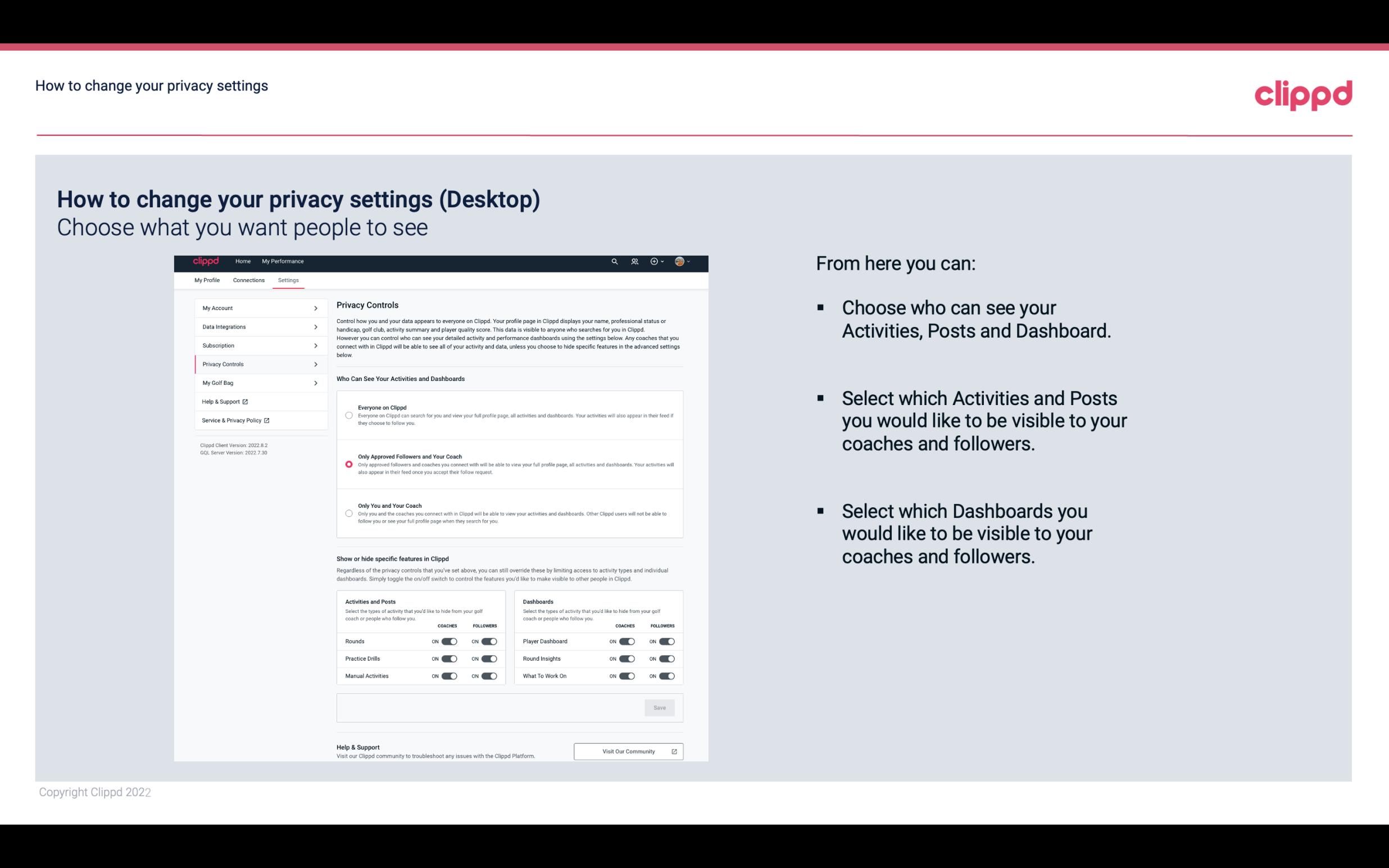Click the My Performance navigation icon
The image size is (1389, 868).
[283, 261]
